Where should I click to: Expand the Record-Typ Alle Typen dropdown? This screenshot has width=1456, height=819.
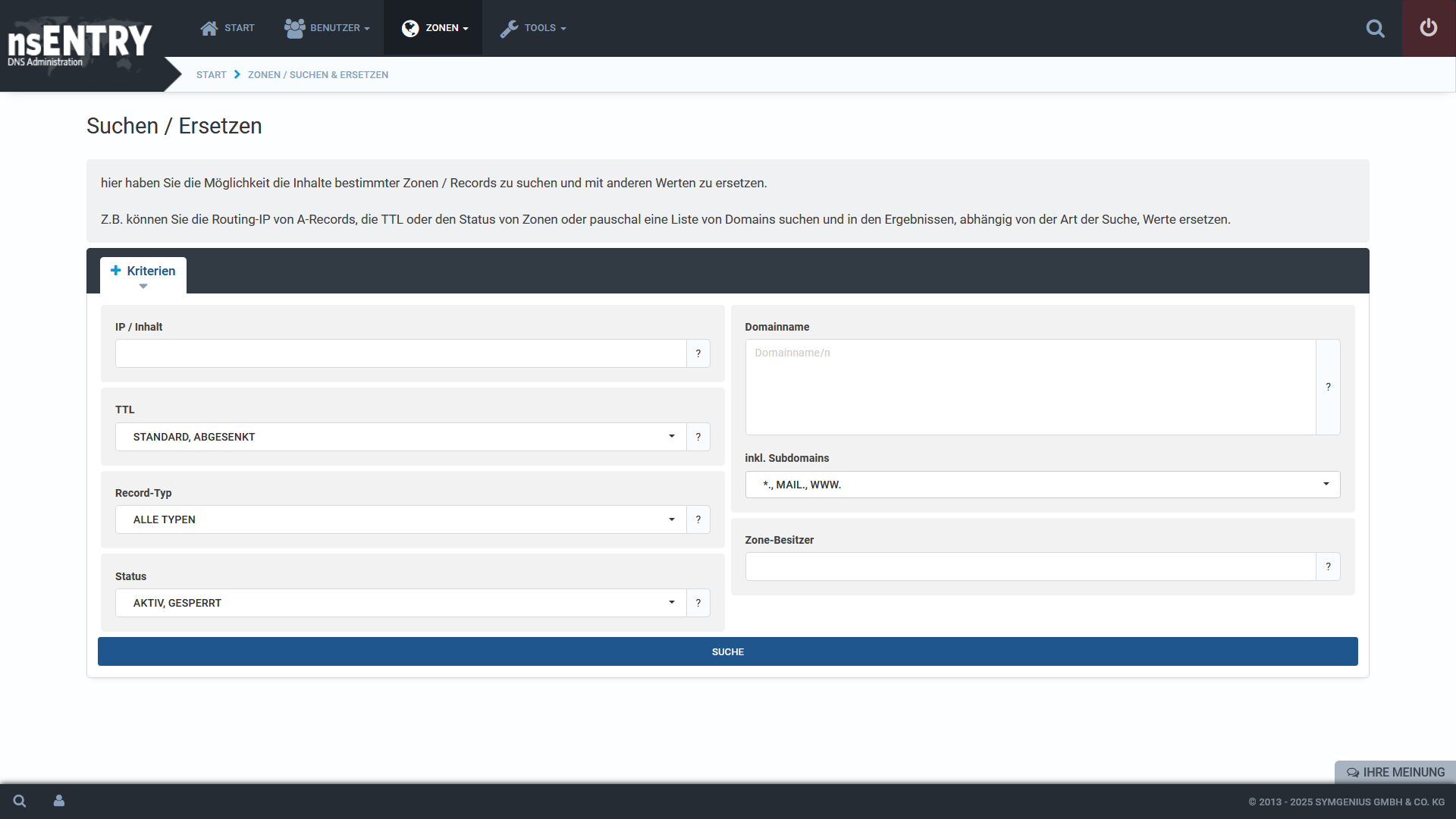point(400,519)
